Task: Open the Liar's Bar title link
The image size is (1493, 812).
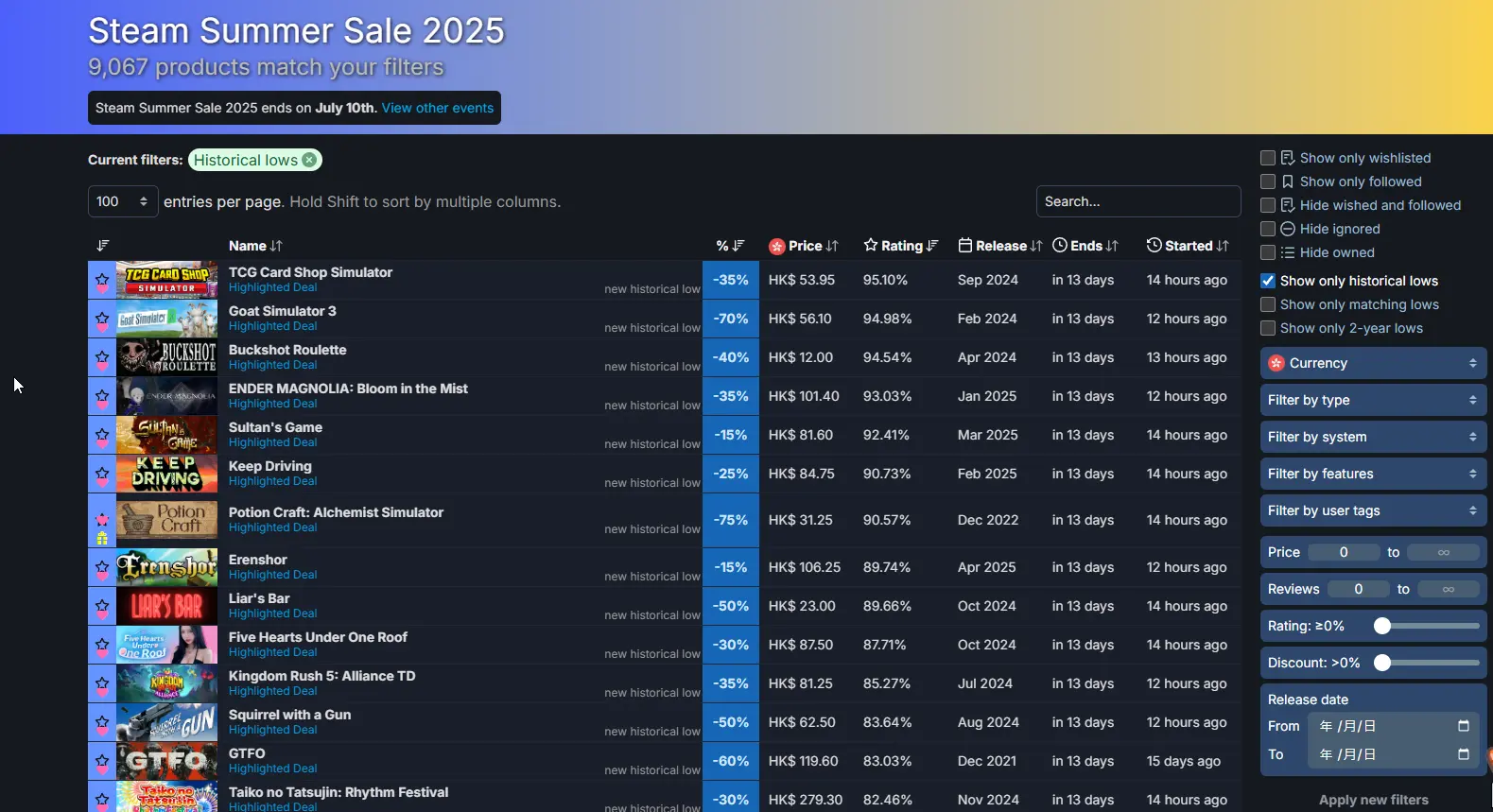Action: point(259,598)
